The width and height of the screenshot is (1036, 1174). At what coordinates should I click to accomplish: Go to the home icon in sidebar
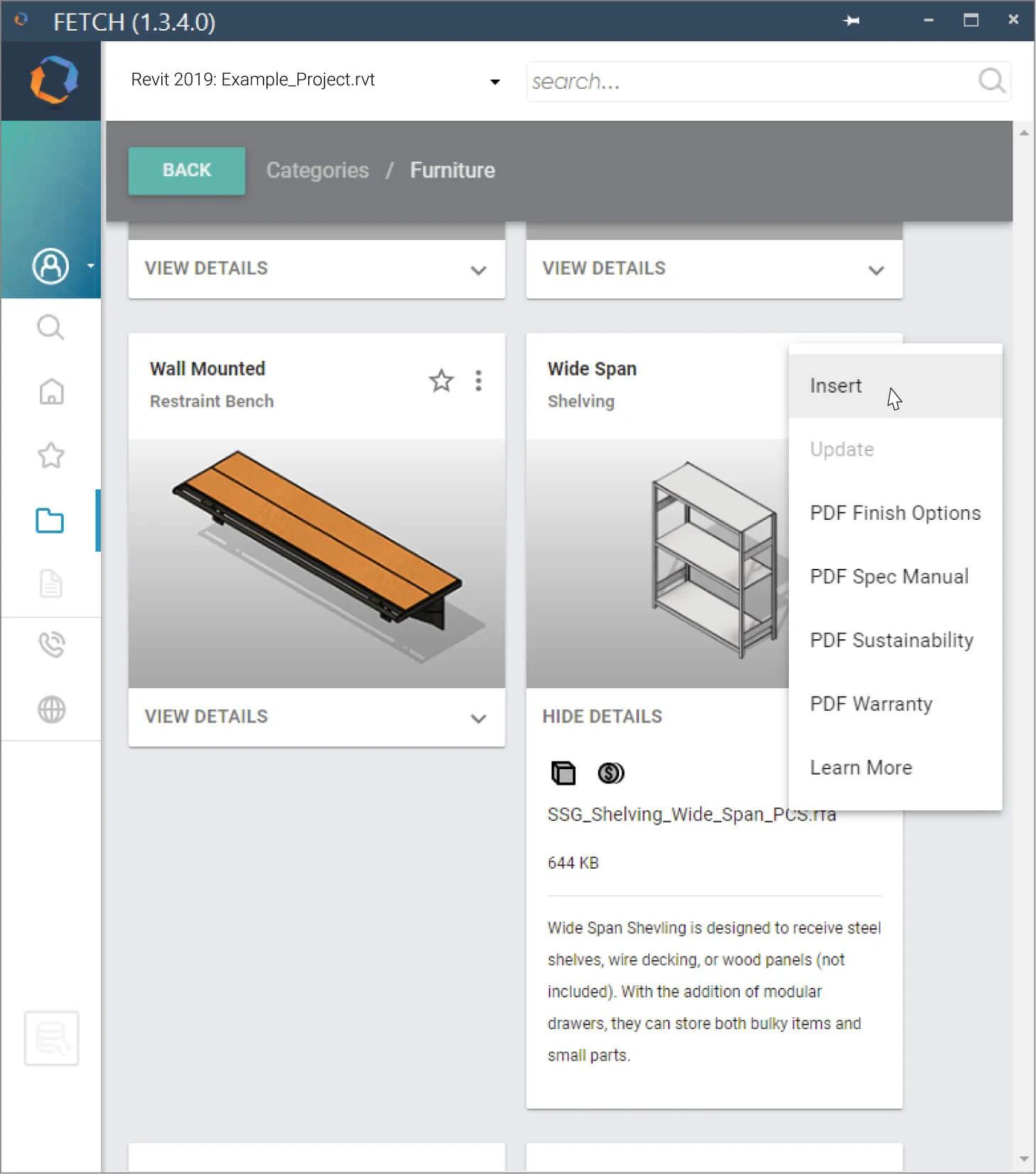[x=51, y=391]
